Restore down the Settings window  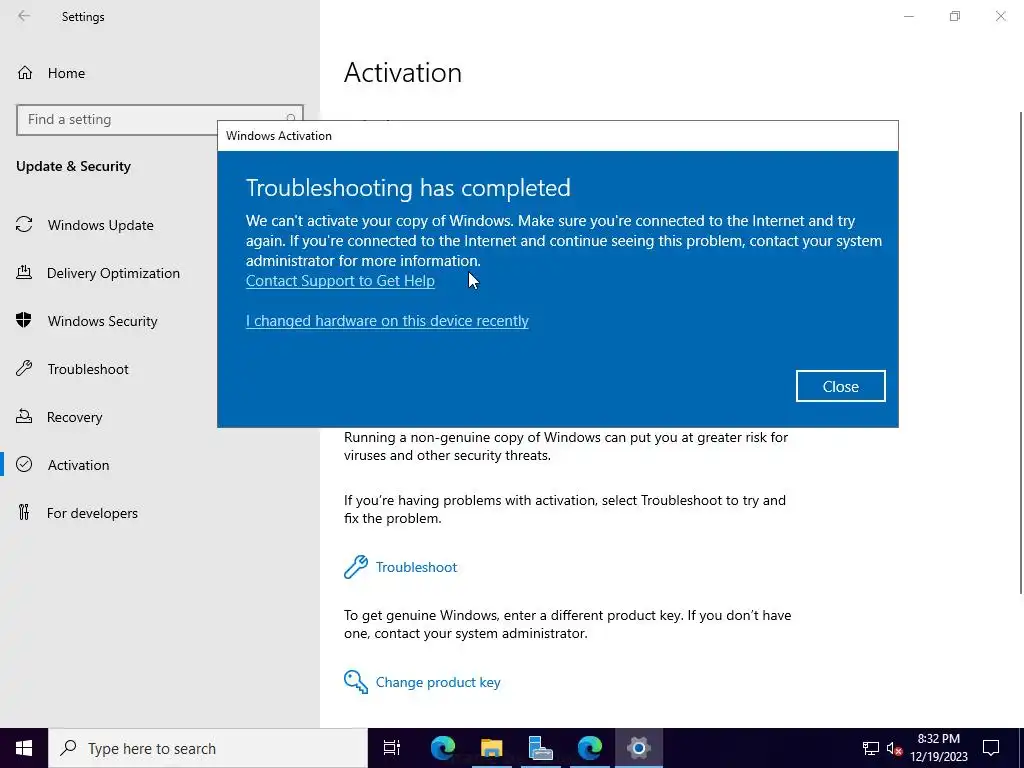[955, 16]
